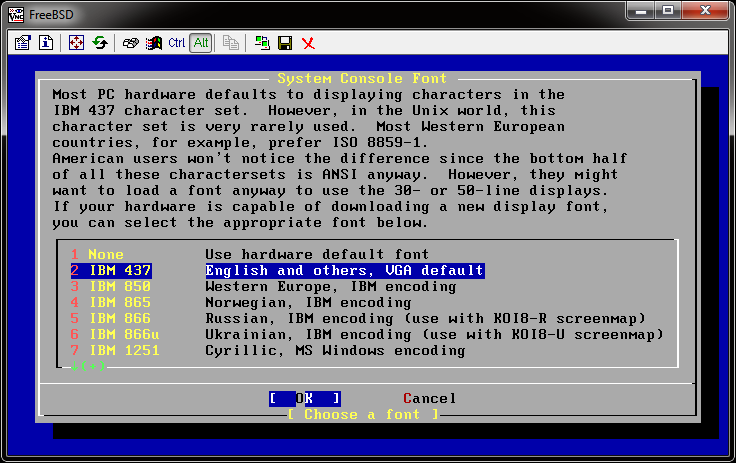Viewport: 736px width, 463px height.
Task: Request screen refresh with green arrows icon
Action: click(100, 43)
